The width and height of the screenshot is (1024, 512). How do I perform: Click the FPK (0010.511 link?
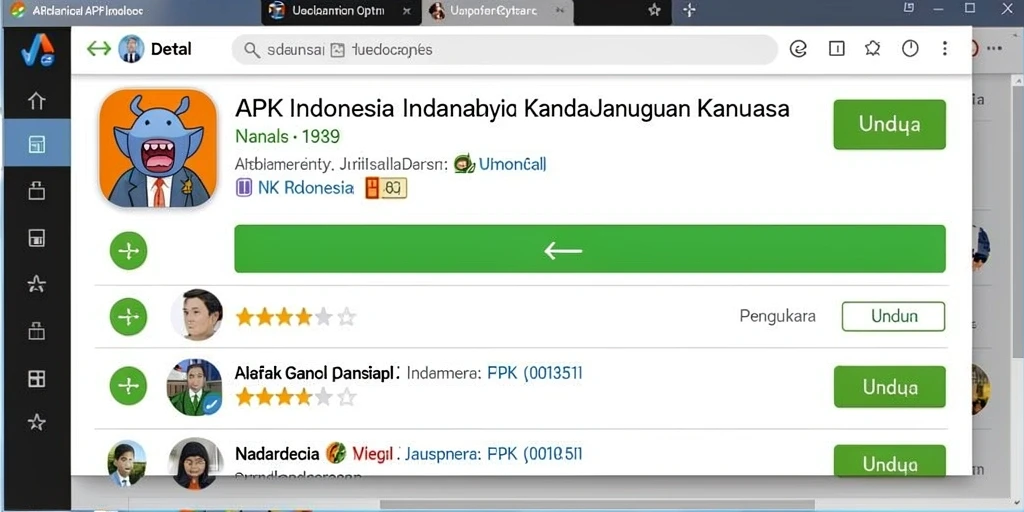535,453
